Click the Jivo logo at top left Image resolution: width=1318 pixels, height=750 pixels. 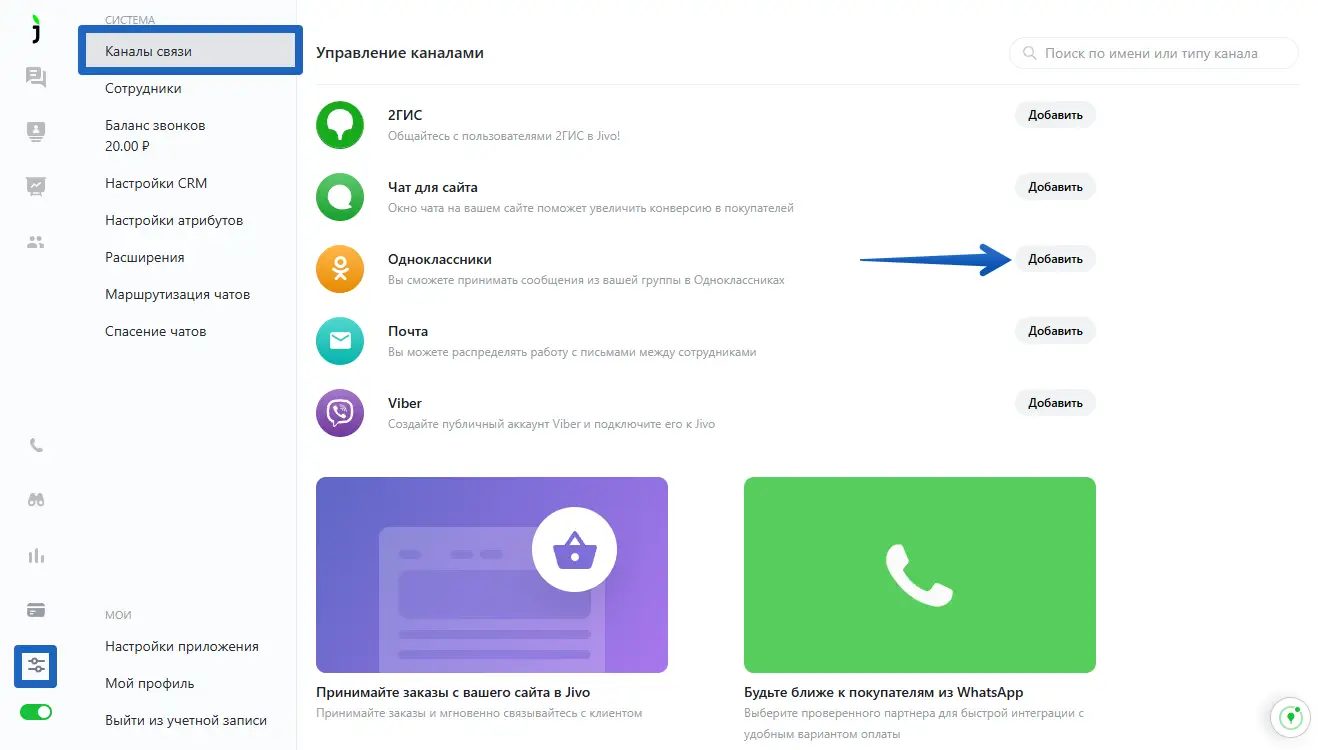pyautogui.click(x=36, y=30)
